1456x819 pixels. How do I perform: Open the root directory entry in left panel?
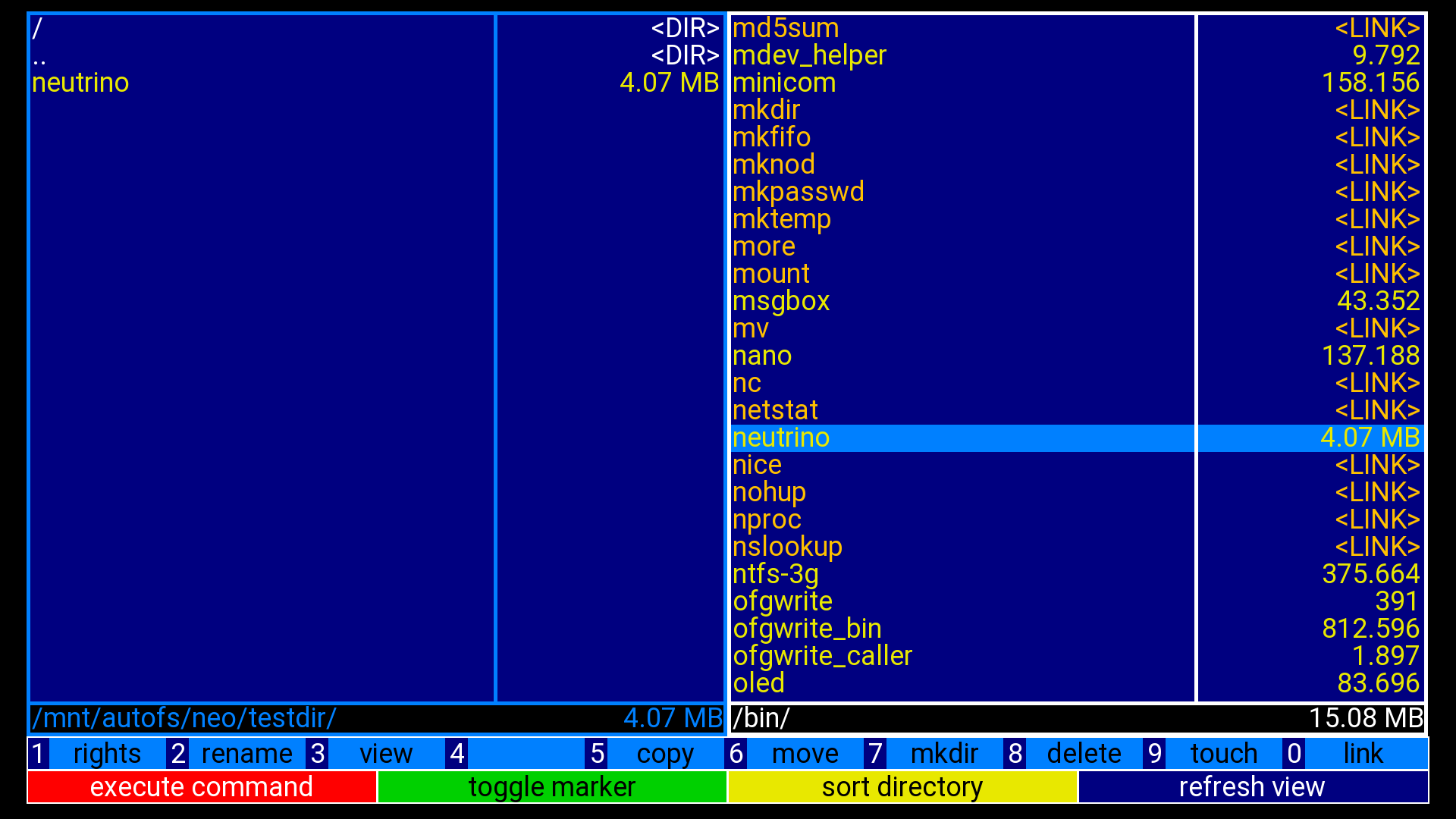[x=38, y=29]
